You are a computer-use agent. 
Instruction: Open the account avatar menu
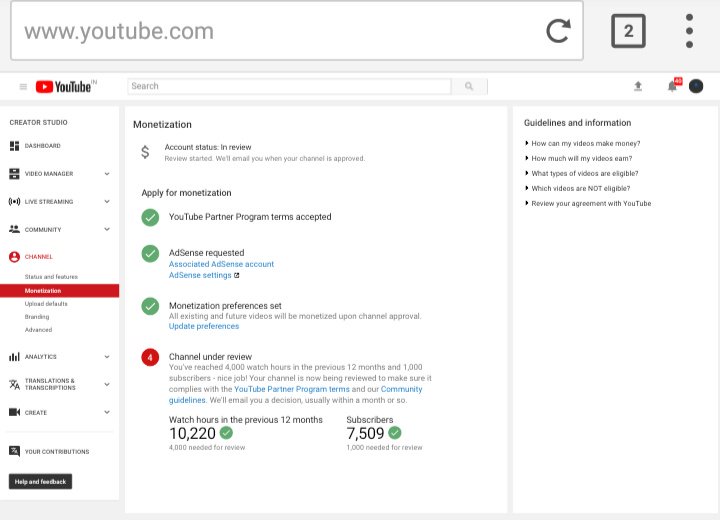696,86
